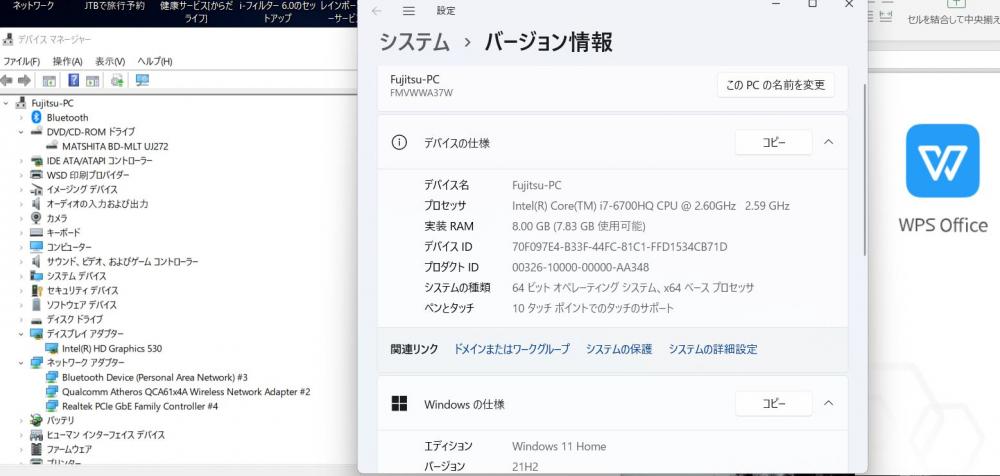Viewport: 1000px width, 476px height.
Task: Select MATSHITA BD-MLT UJ272 drive
Action: click(x=115, y=146)
